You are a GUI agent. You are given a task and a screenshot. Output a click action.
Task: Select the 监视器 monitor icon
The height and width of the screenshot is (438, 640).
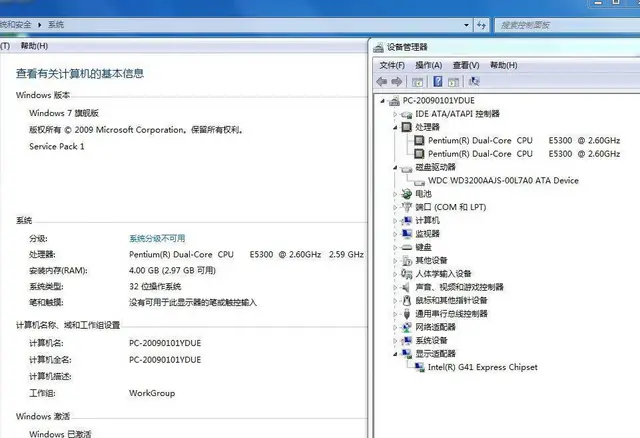(x=407, y=234)
